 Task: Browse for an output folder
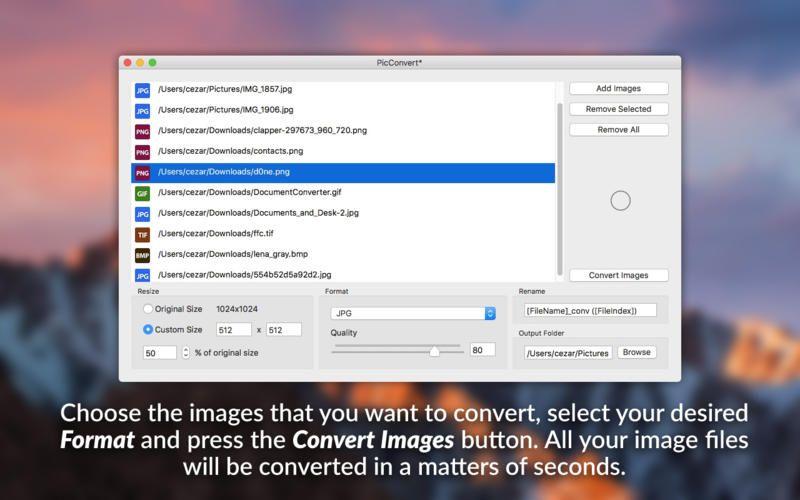point(636,352)
